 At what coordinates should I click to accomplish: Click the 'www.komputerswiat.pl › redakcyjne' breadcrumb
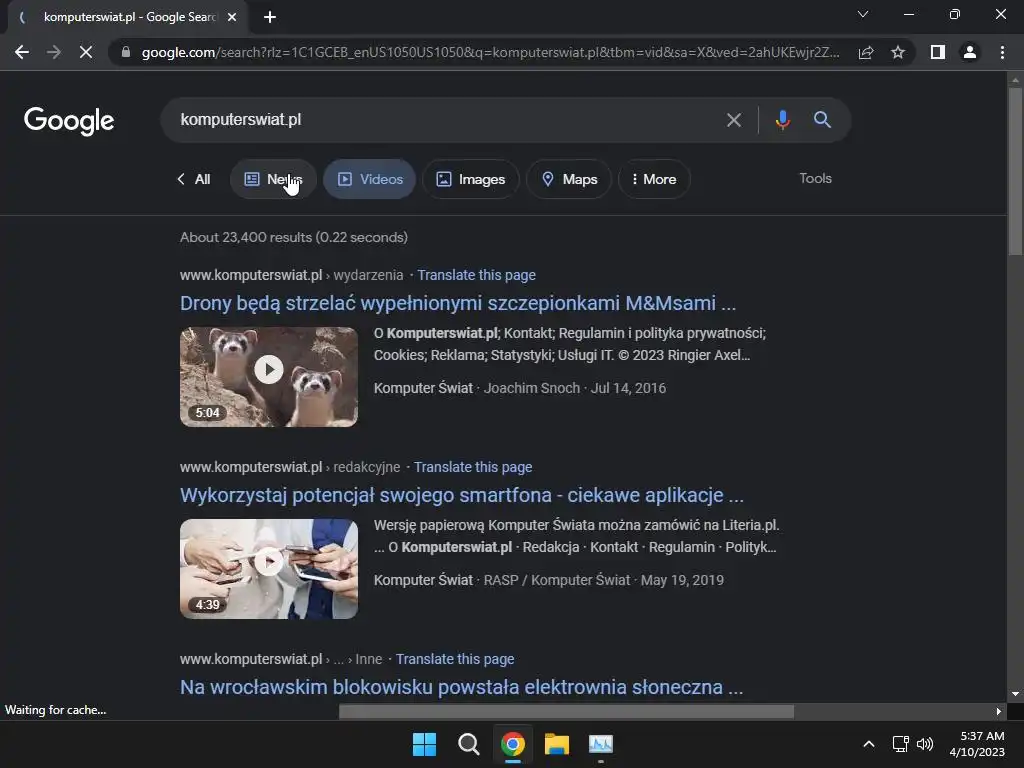[x=290, y=467]
